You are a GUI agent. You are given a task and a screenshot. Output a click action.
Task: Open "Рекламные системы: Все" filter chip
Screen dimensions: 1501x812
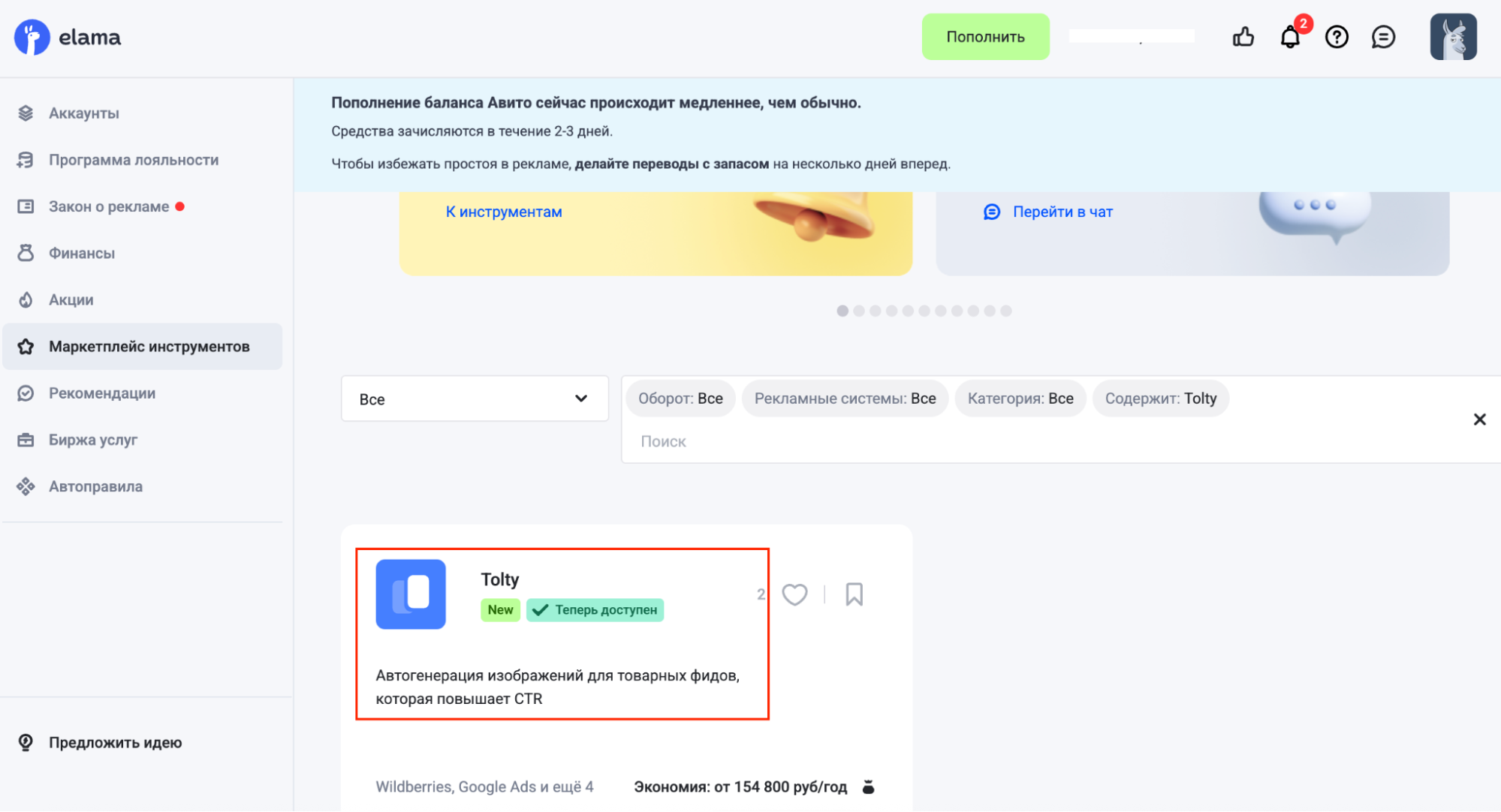click(845, 398)
